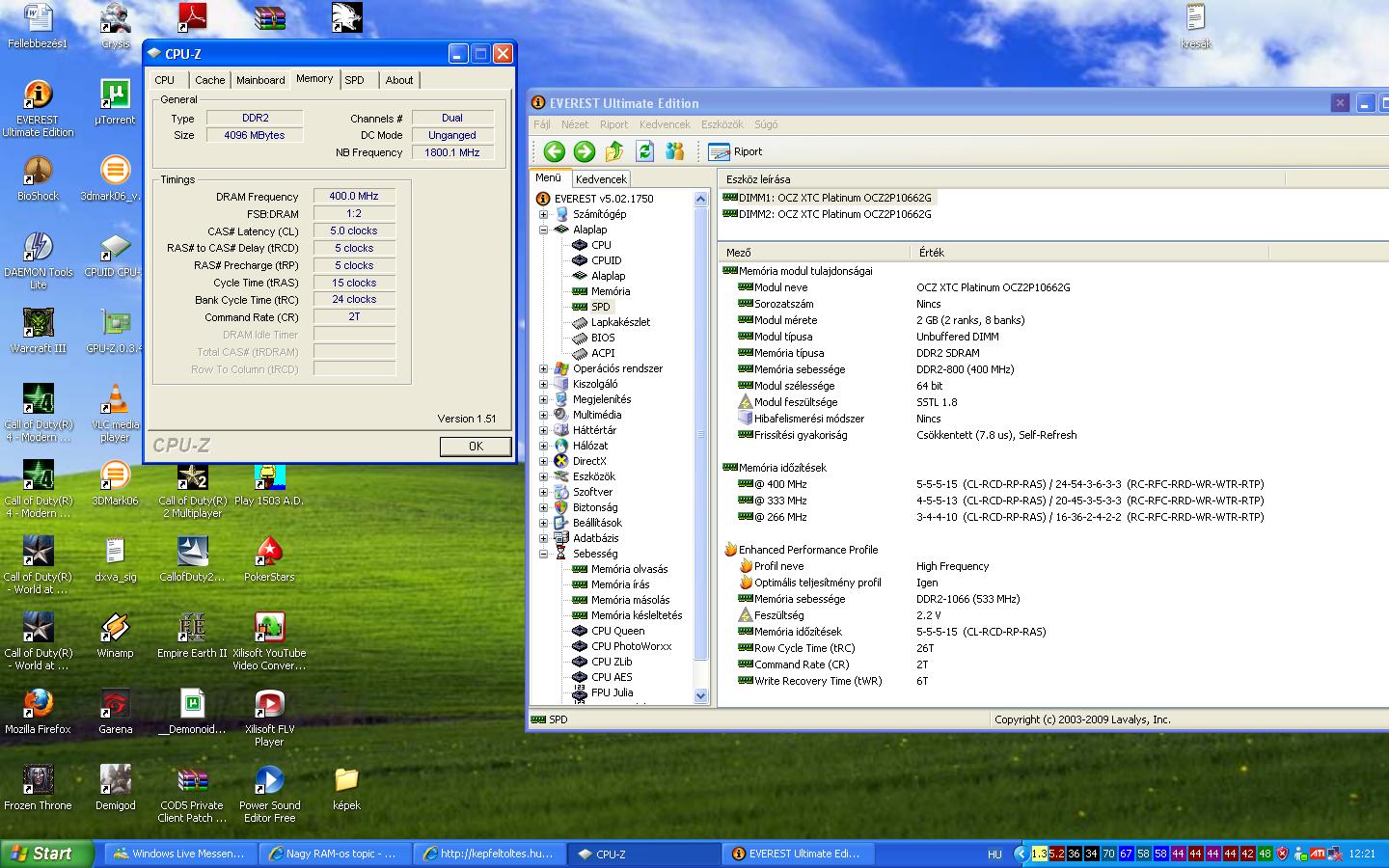This screenshot has width=1389, height=868.
Task: Click the HU language indicator in tray
Action: click(994, 854)
